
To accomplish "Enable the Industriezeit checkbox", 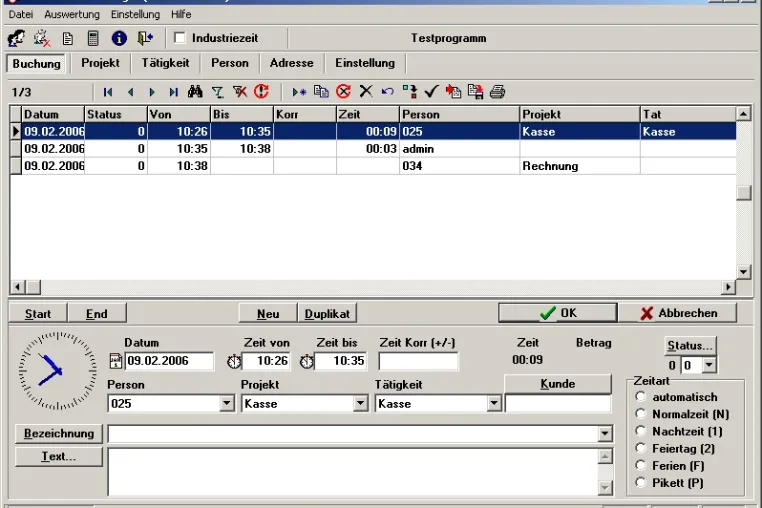I will point(180,37).
